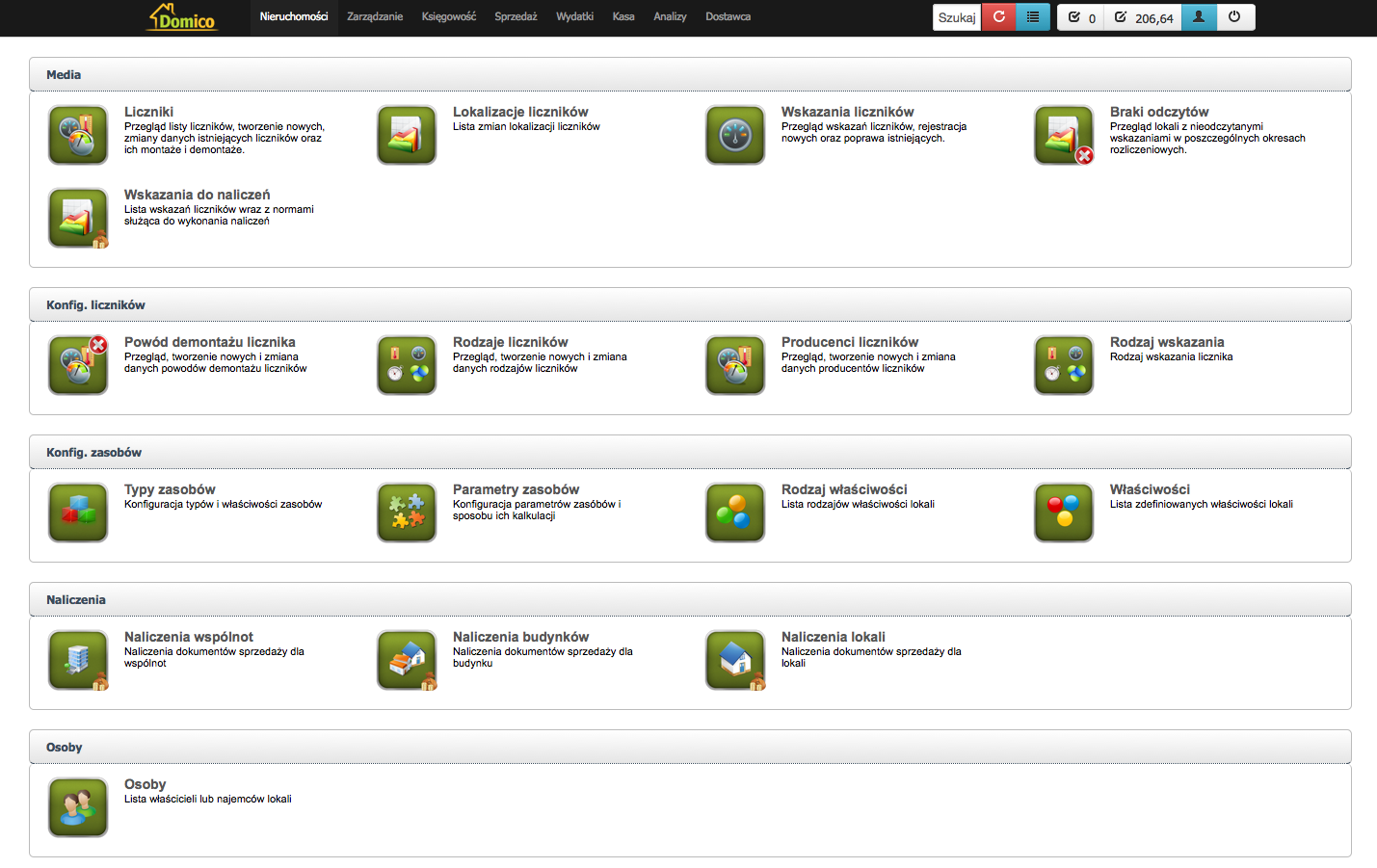Image resolution: width=1377 pixels, height=868 pixels.
Task: Open the Braki odczytów icon
Action: tap(1064, 135)
